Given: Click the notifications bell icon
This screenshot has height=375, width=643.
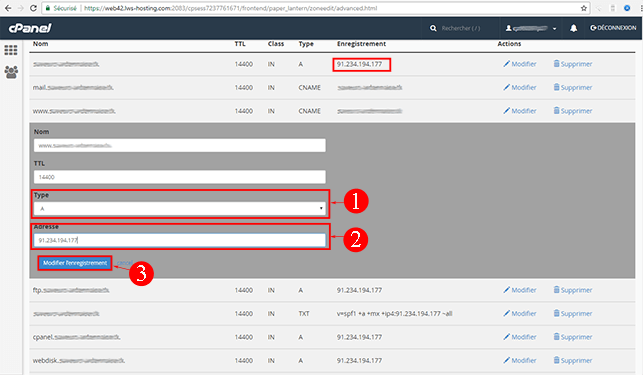Looking at the screenshot, I should click(x=573, y=28).
